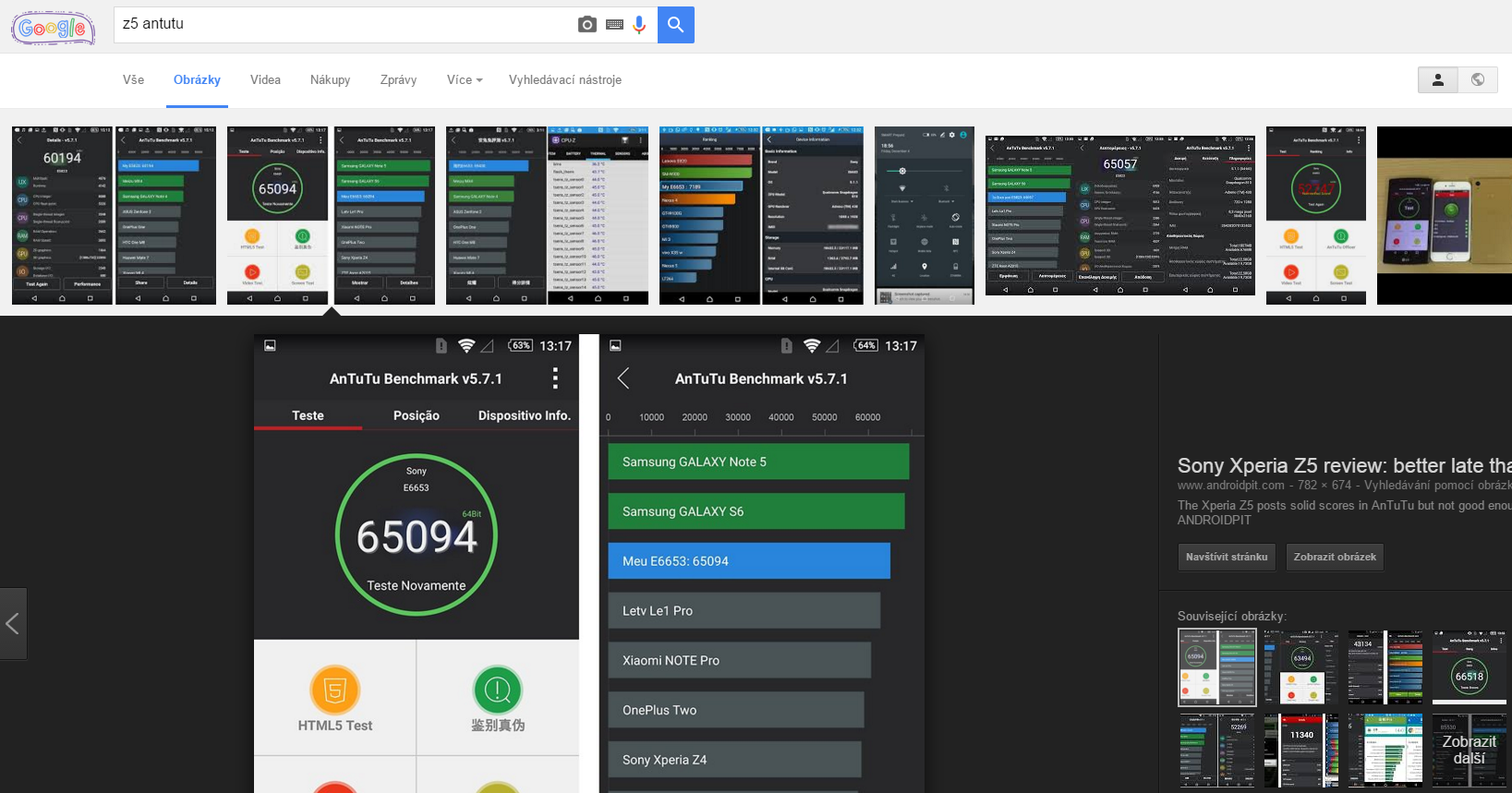Open the on-screen keyboard icon
The height and width of the screenshot is (793, 1512).
click(614, 25)
